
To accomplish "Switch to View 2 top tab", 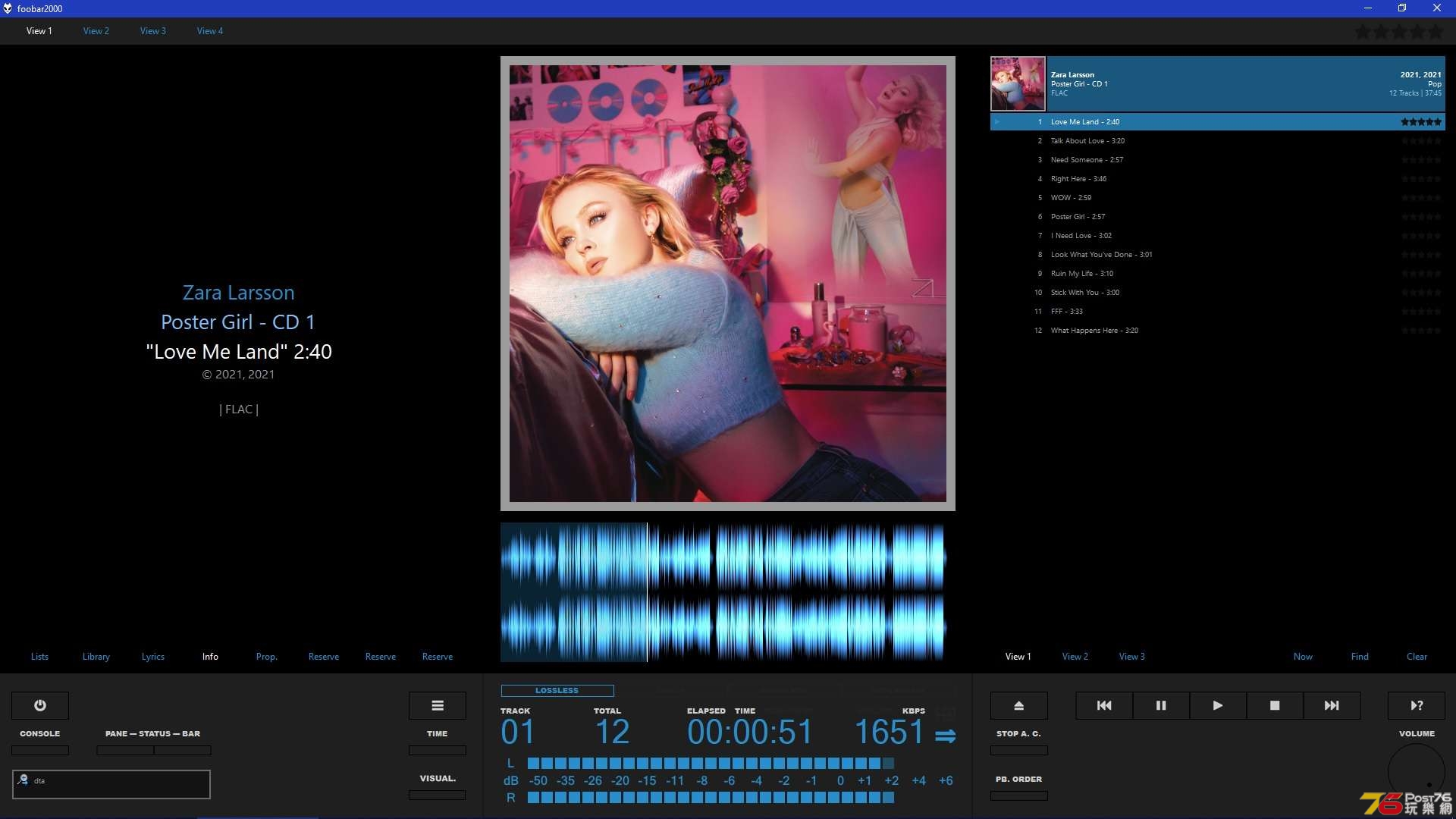I will click(x=96, y=31).
